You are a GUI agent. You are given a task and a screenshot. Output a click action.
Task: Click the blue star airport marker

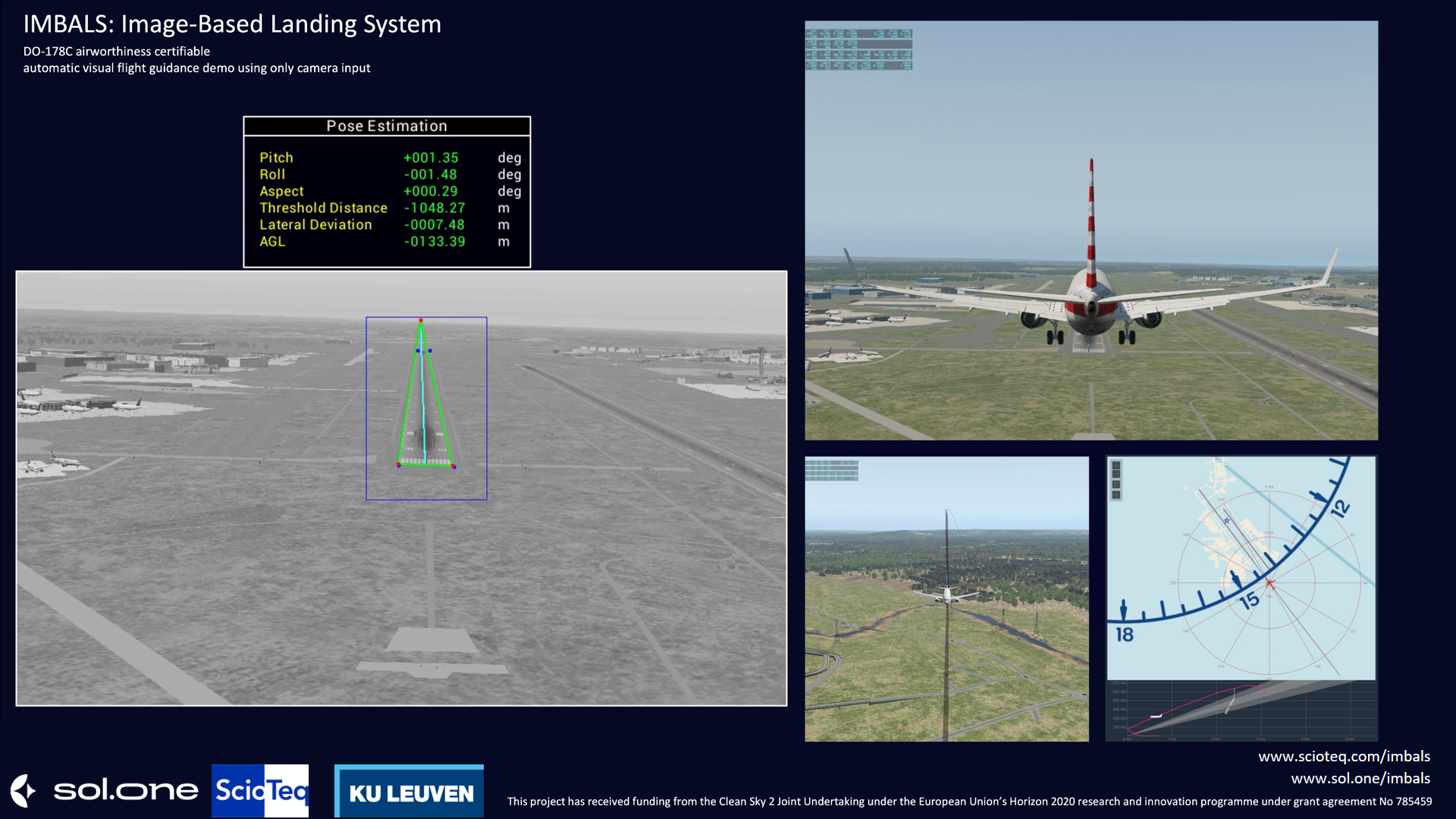pyautogui.click(x=1226, y=521)
